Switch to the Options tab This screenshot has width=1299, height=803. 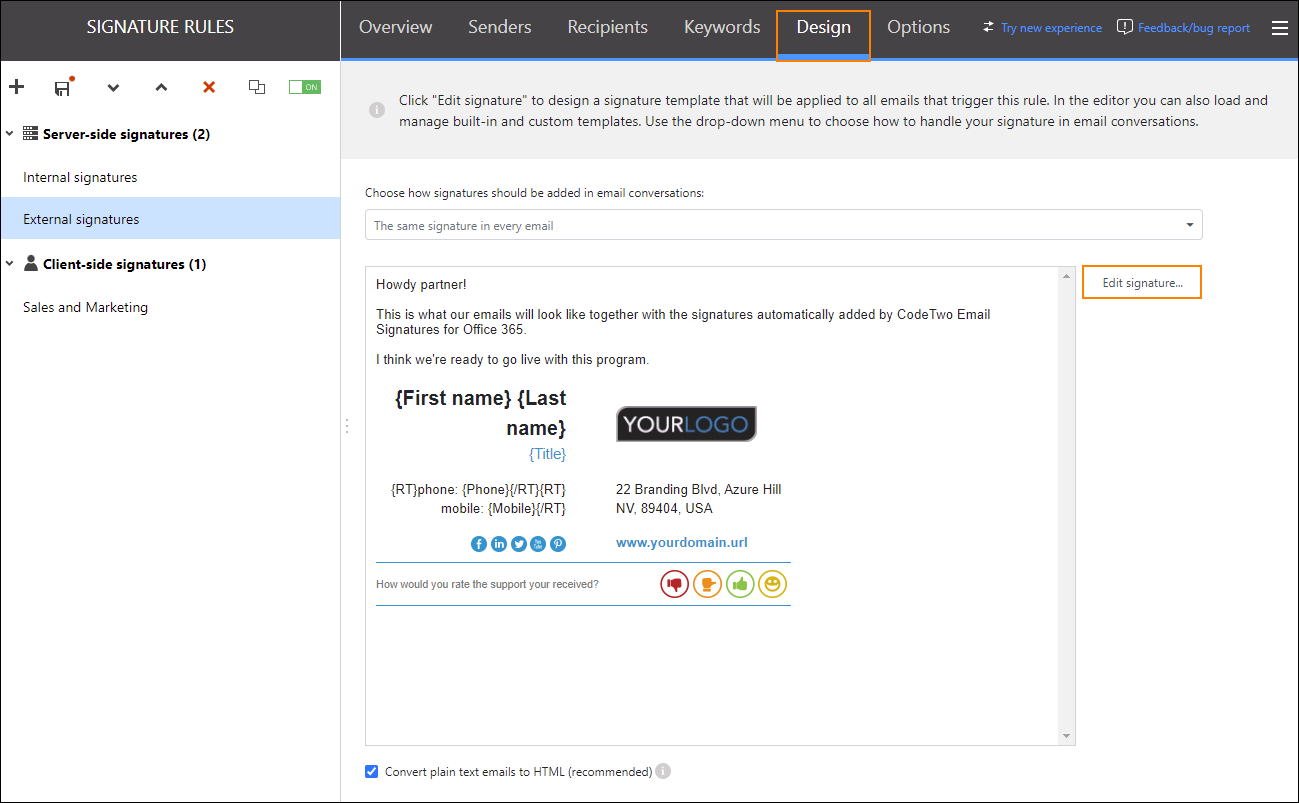coord(917,27)
